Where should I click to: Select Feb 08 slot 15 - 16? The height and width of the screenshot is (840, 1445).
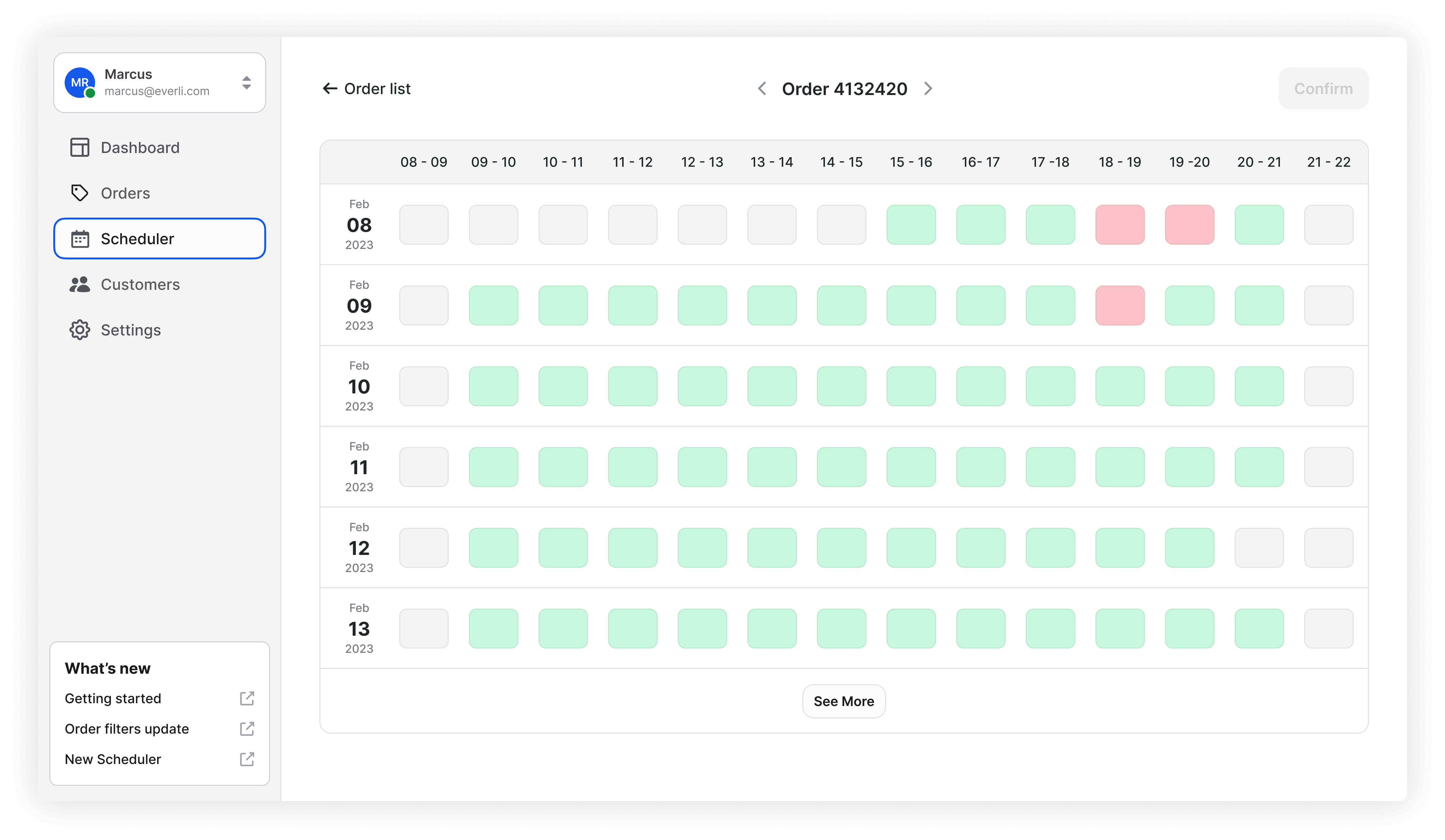[911, 225]
